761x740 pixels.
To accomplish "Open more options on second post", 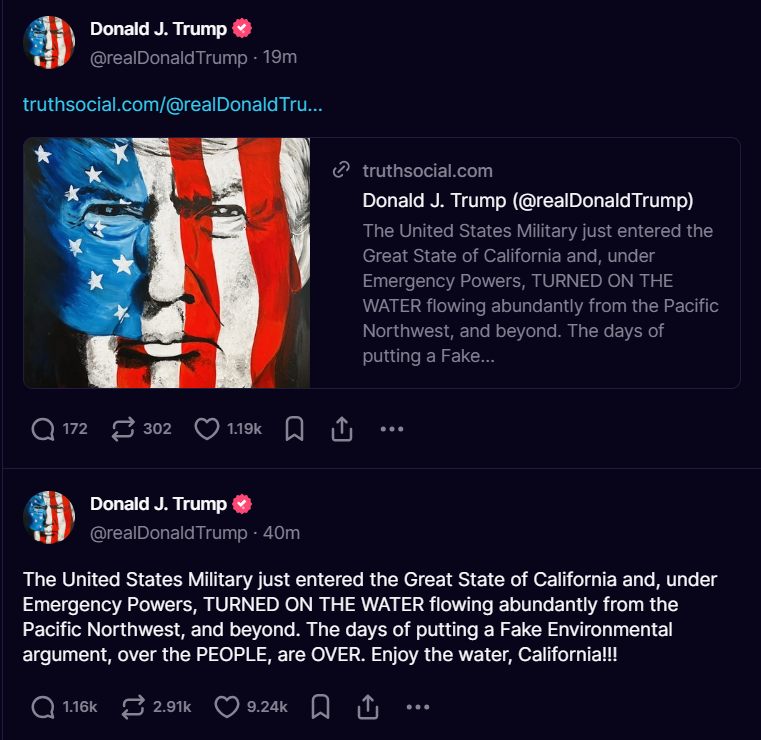I will pos(418,707).
